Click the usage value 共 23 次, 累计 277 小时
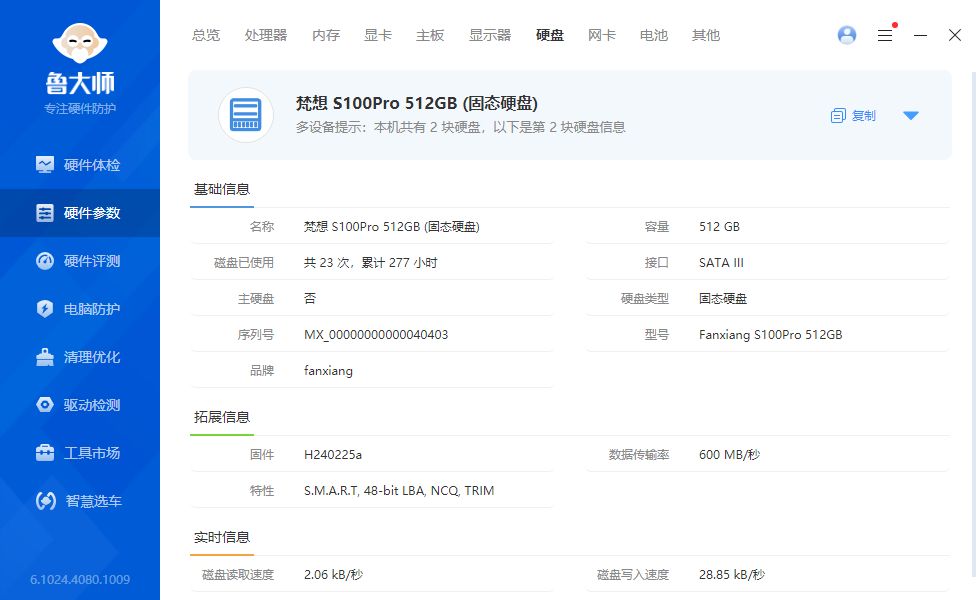The width and height of the screenshot is (980, 600). pos(371,263)
